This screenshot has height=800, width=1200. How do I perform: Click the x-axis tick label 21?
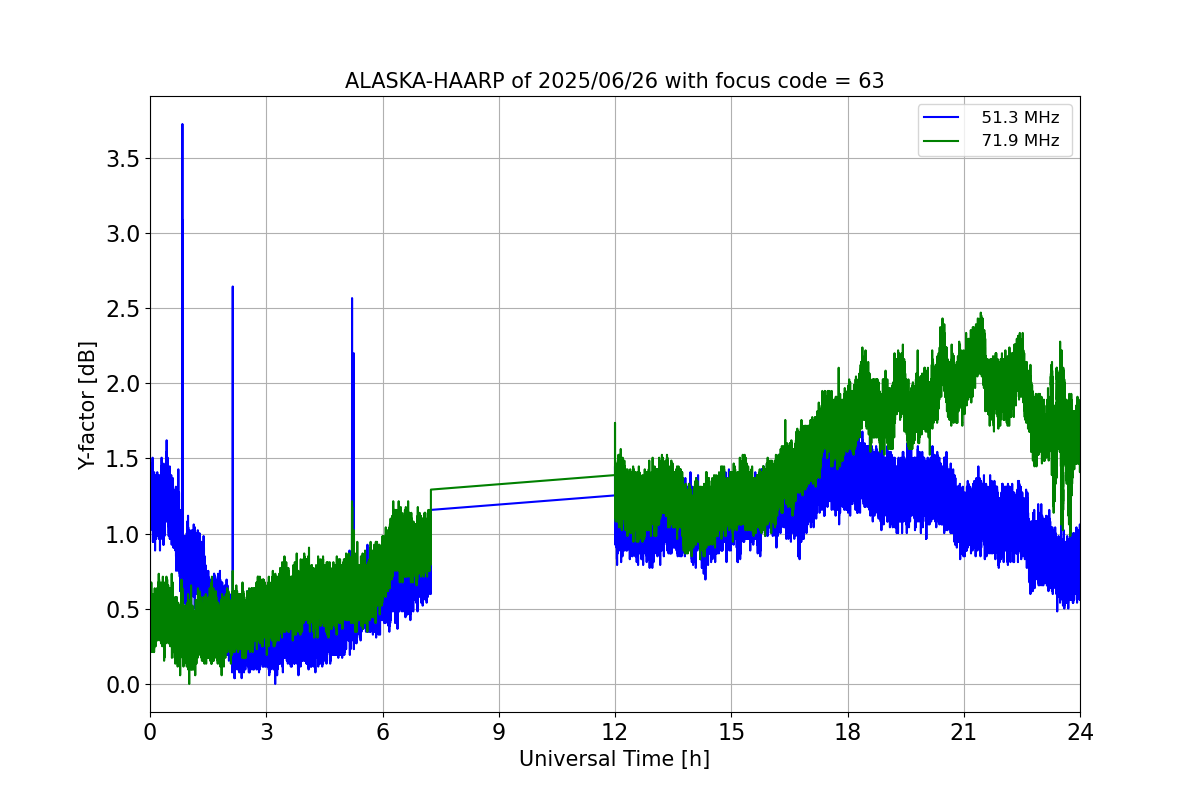click(x=964, y=731)
